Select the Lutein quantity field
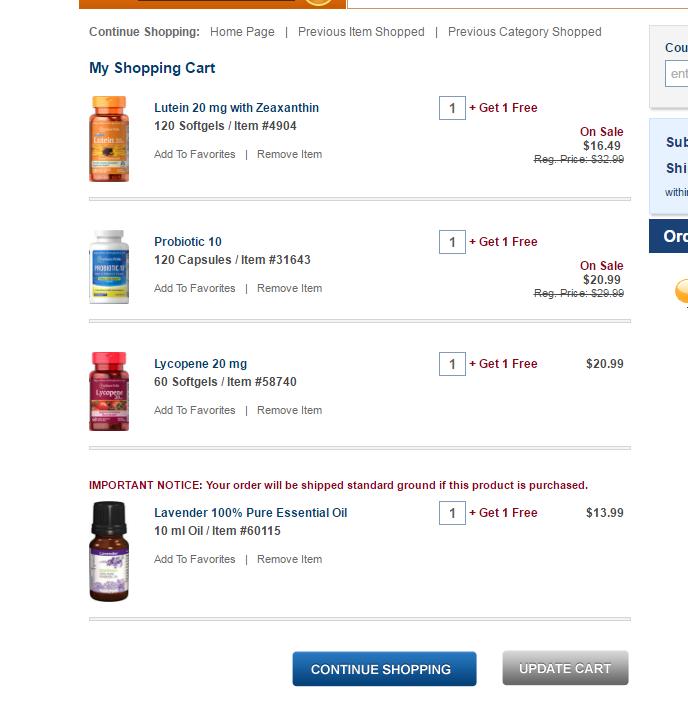The image size is (688, 722). pyautogui.click(x=452, y=108)
